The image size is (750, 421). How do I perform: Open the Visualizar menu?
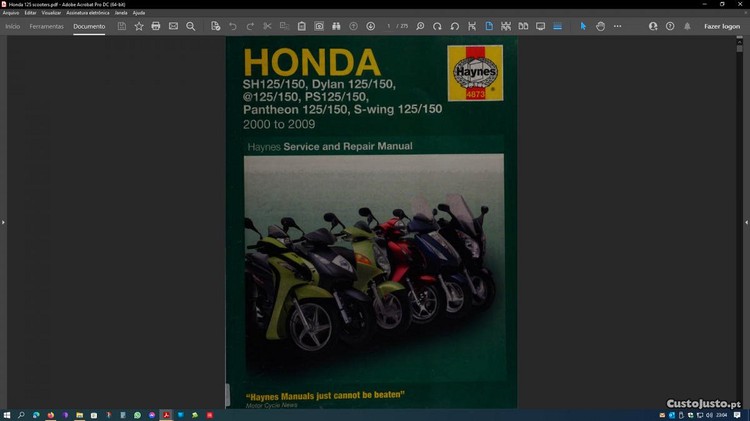[51, 12]
